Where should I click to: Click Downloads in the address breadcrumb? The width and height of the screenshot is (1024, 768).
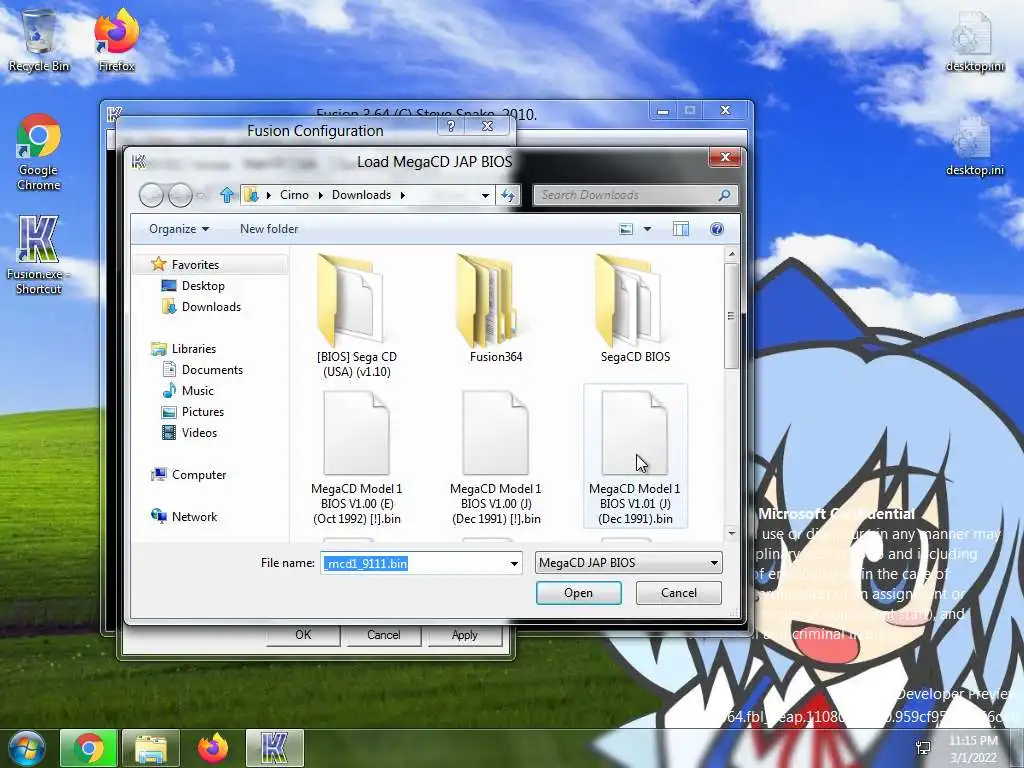[x=361, y=195]
